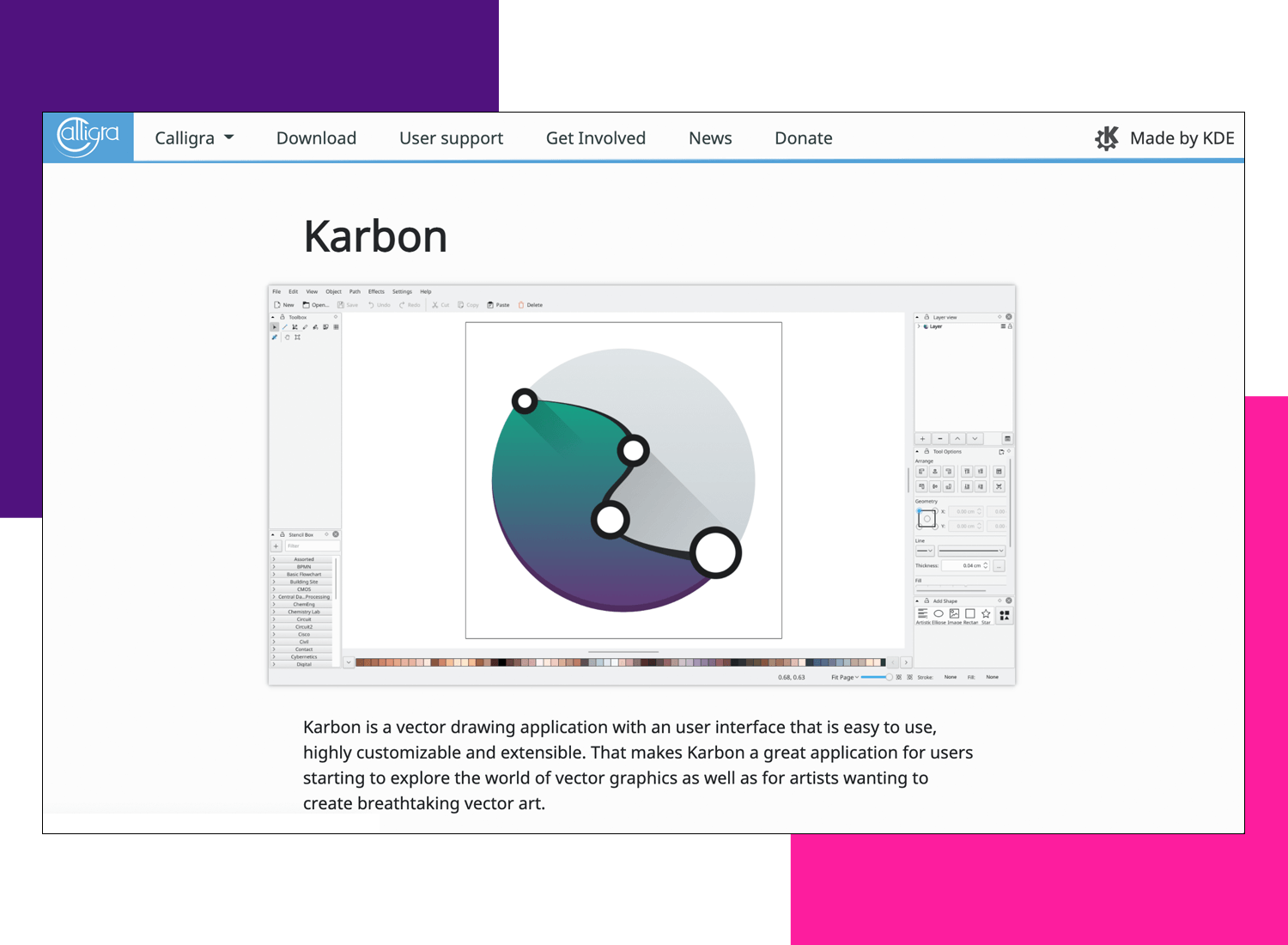Select the arrow selection tool in Toolbox
Screen dimensions: 1288x945
(275, 326)
